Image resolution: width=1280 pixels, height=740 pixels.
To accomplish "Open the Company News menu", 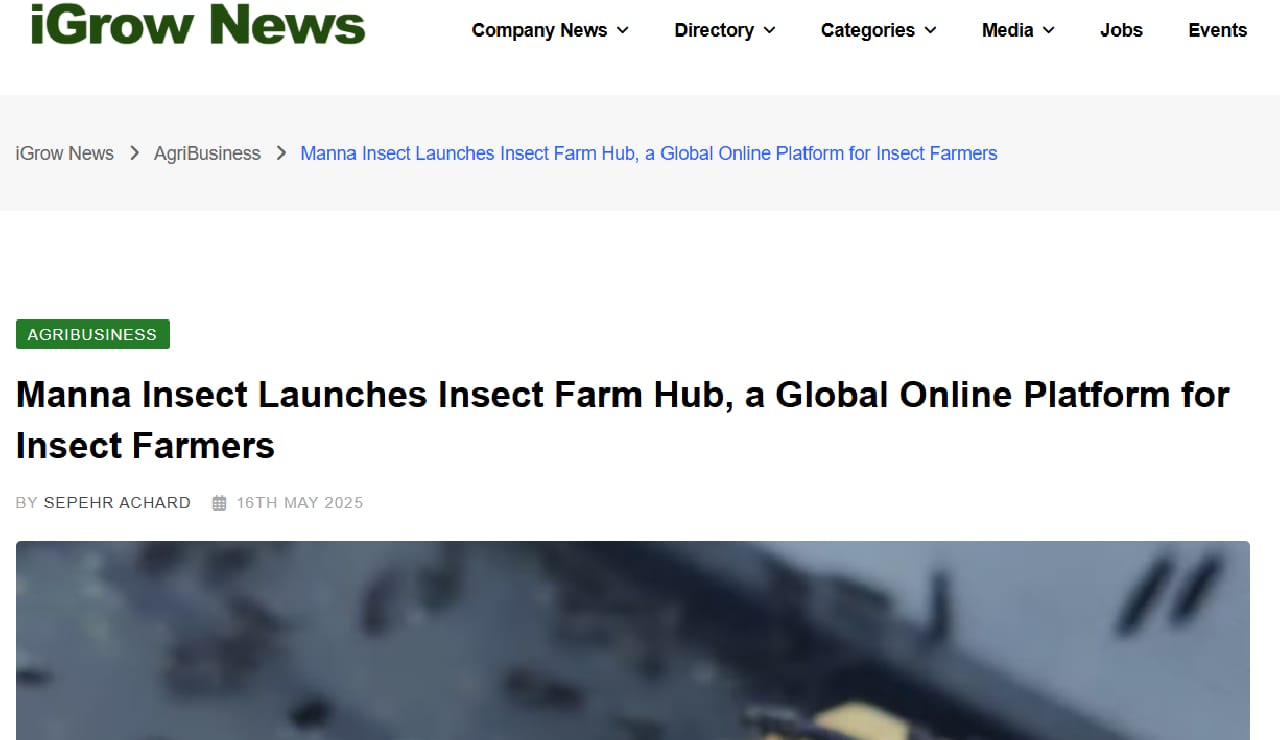I will 539,31.
